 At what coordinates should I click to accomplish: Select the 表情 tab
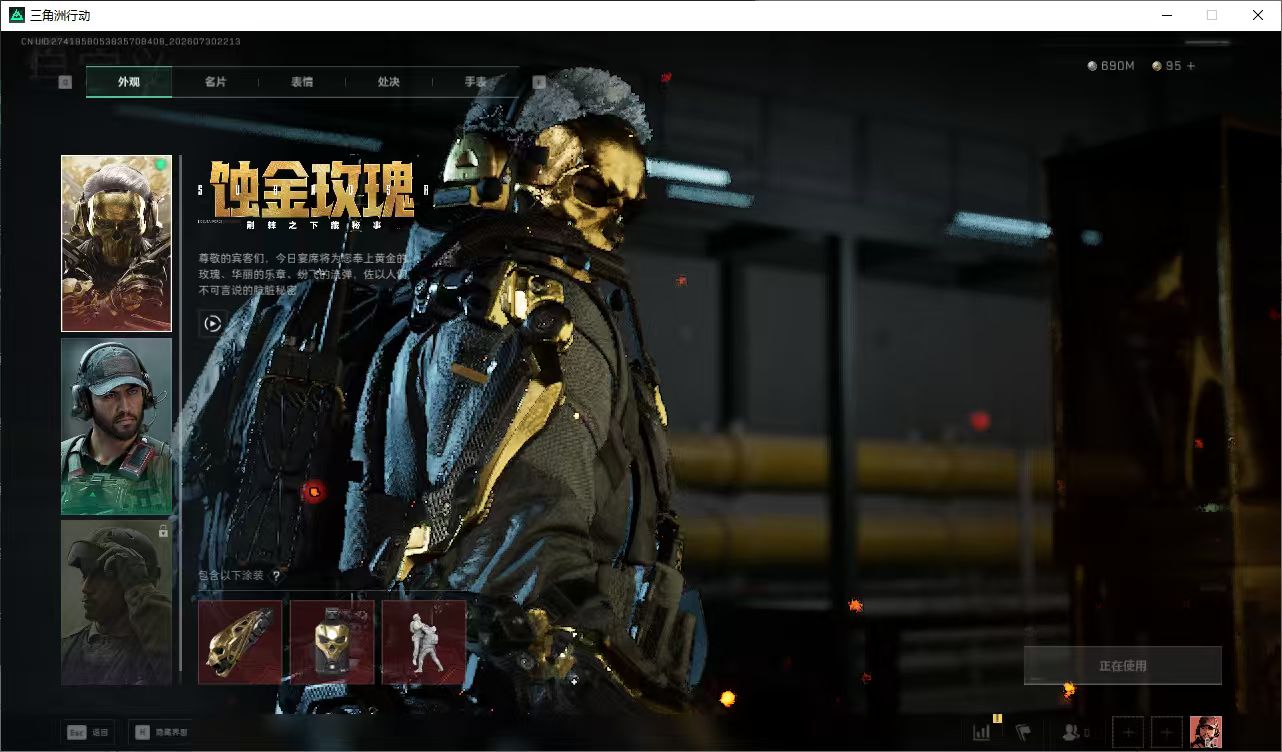[x=302, y=82]
